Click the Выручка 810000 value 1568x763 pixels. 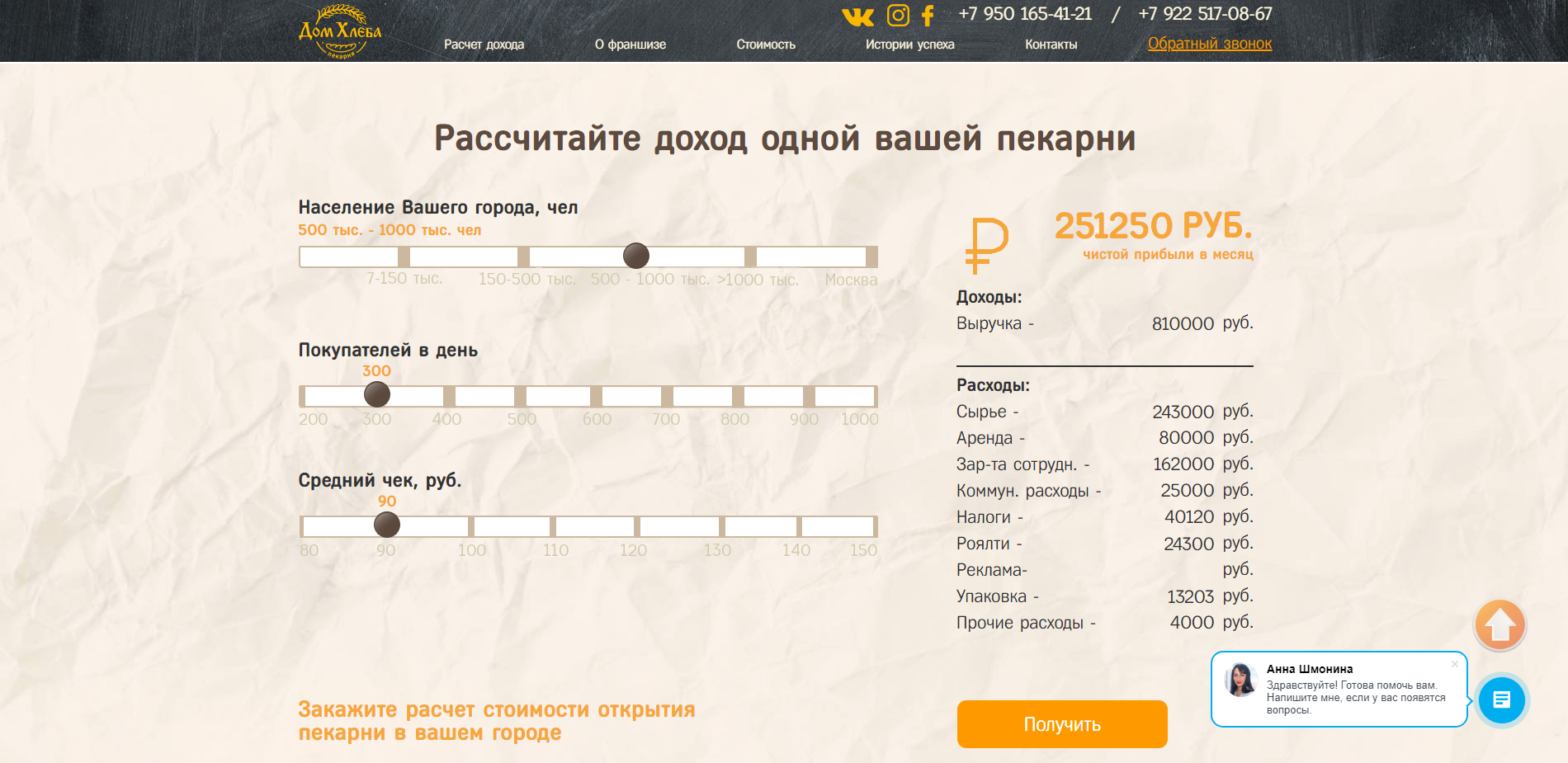[x=1183, y=324]
